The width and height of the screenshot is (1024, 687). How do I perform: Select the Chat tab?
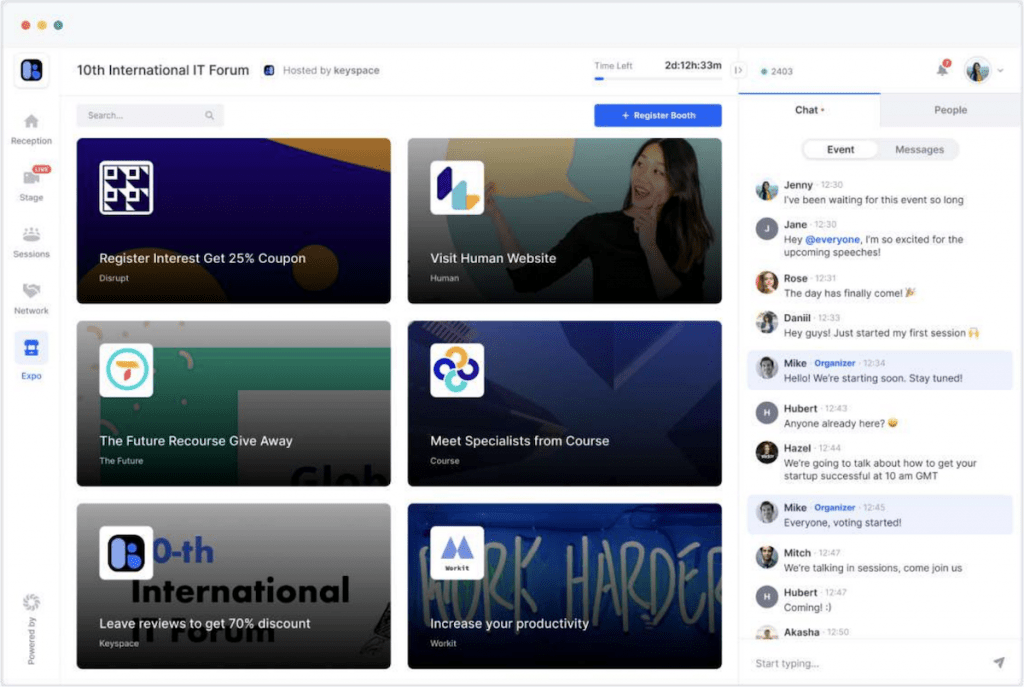(808, 110)
